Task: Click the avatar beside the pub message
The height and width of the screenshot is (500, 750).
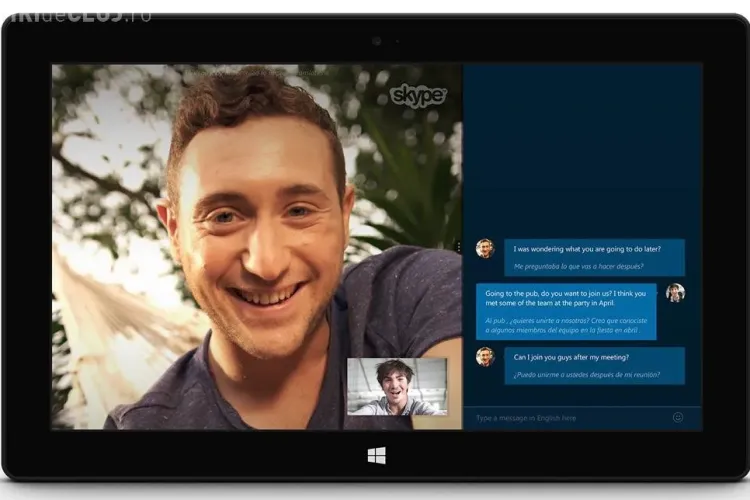Action: point(676,292)
